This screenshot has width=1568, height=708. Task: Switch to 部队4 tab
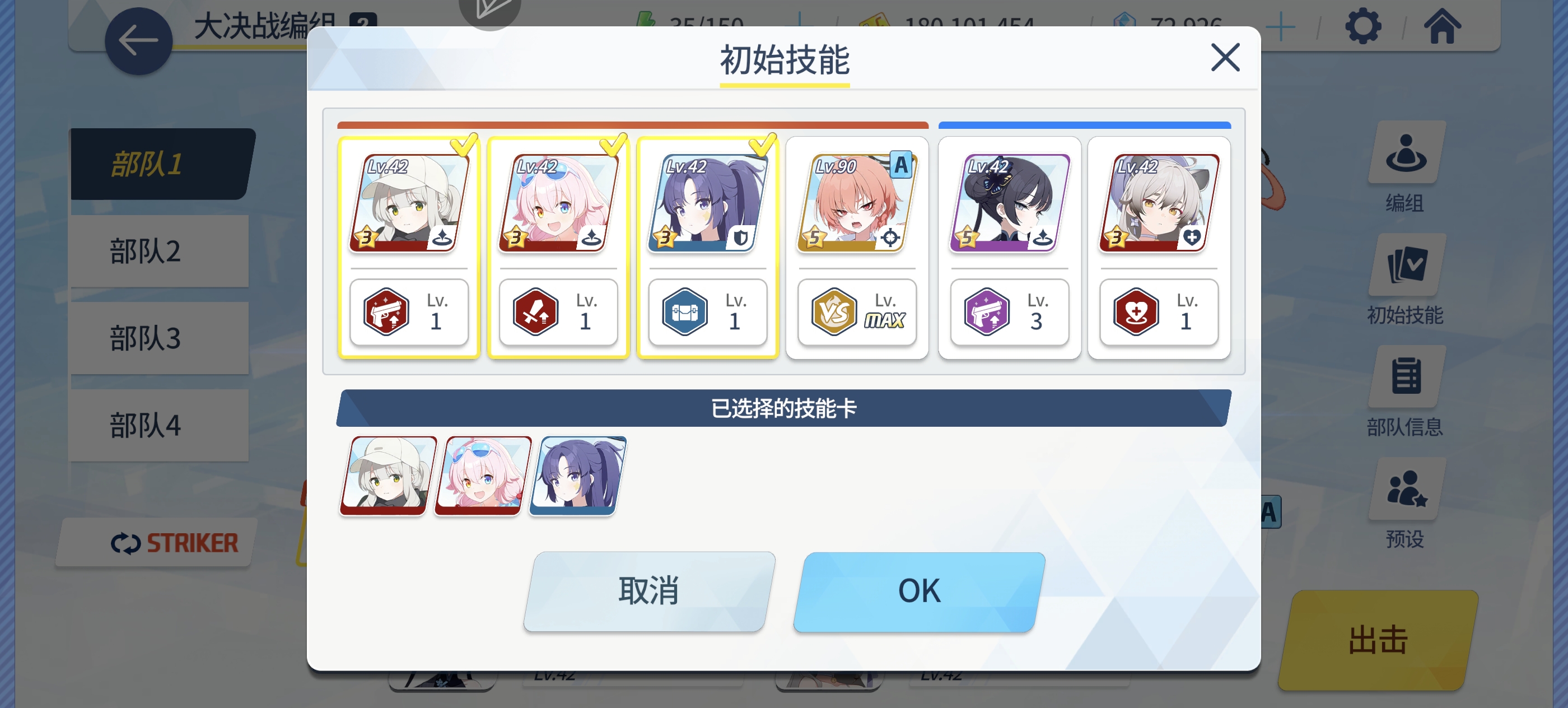click(x=159, y=426)
